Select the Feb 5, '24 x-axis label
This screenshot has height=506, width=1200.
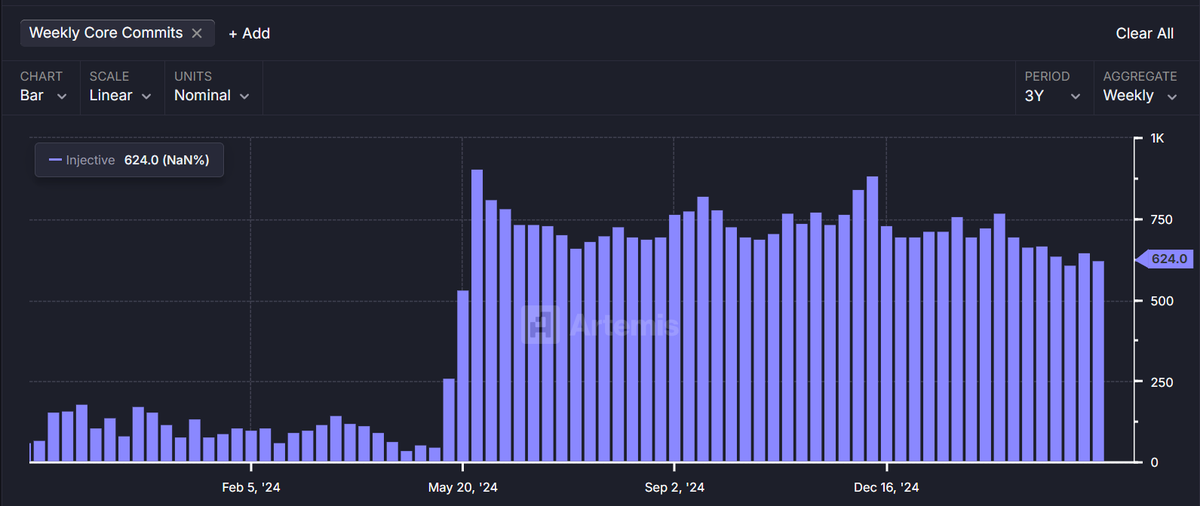pyautogui.click(x=250, y=487)
